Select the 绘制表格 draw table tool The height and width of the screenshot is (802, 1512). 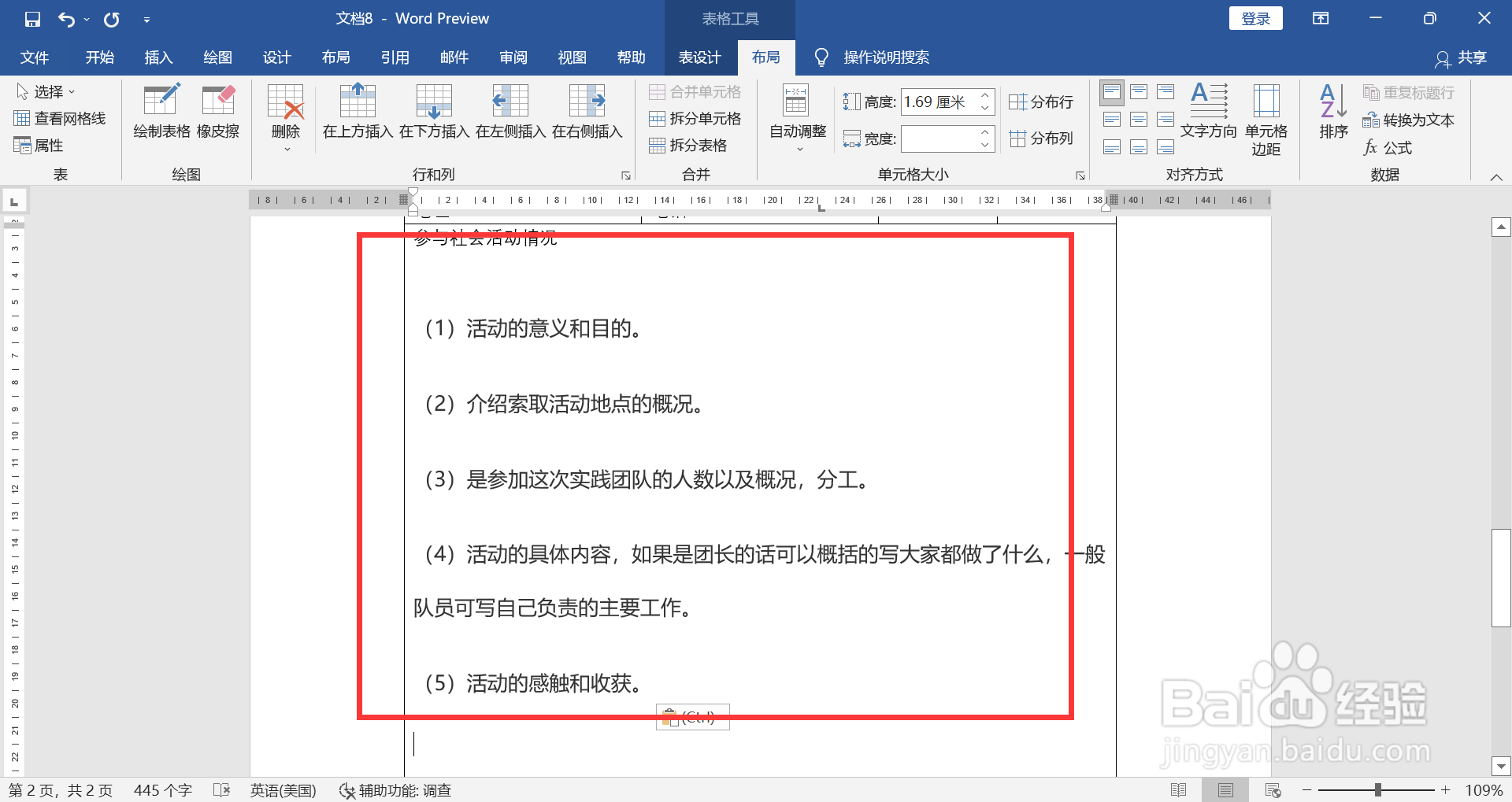coord(161,112)
